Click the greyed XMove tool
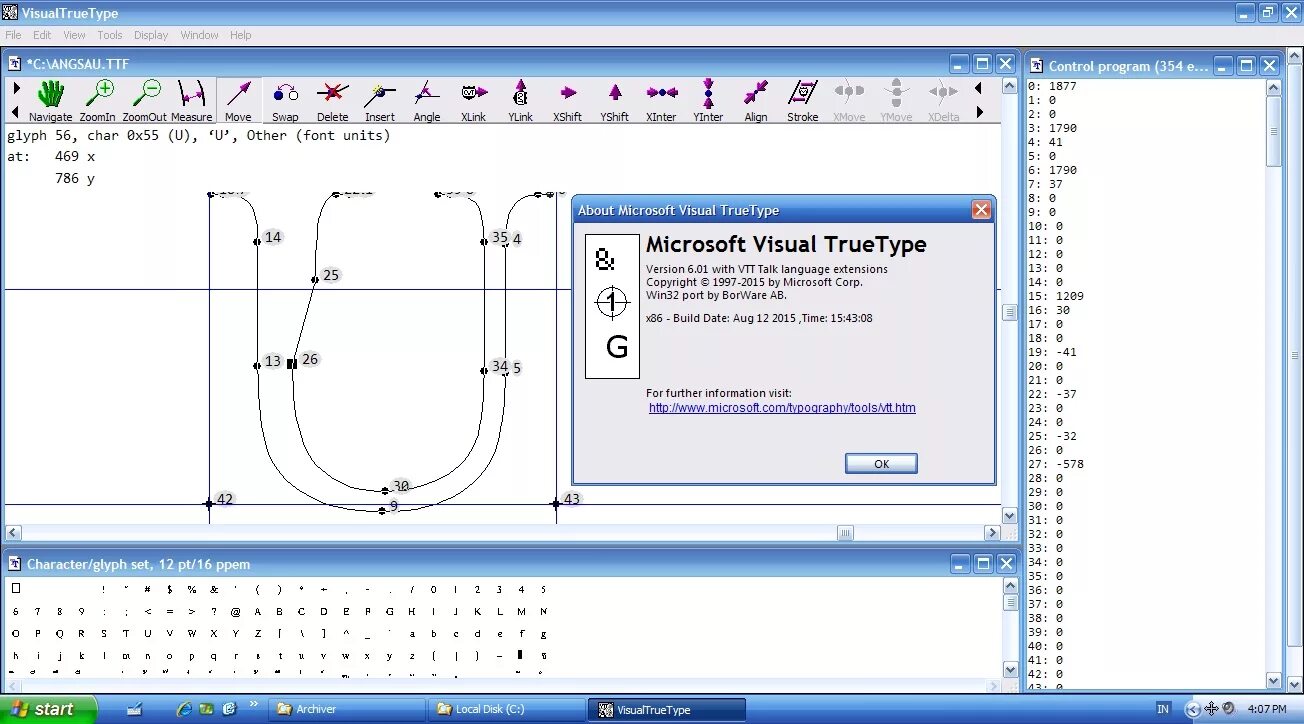The image size is (1304, 724). 849,101
